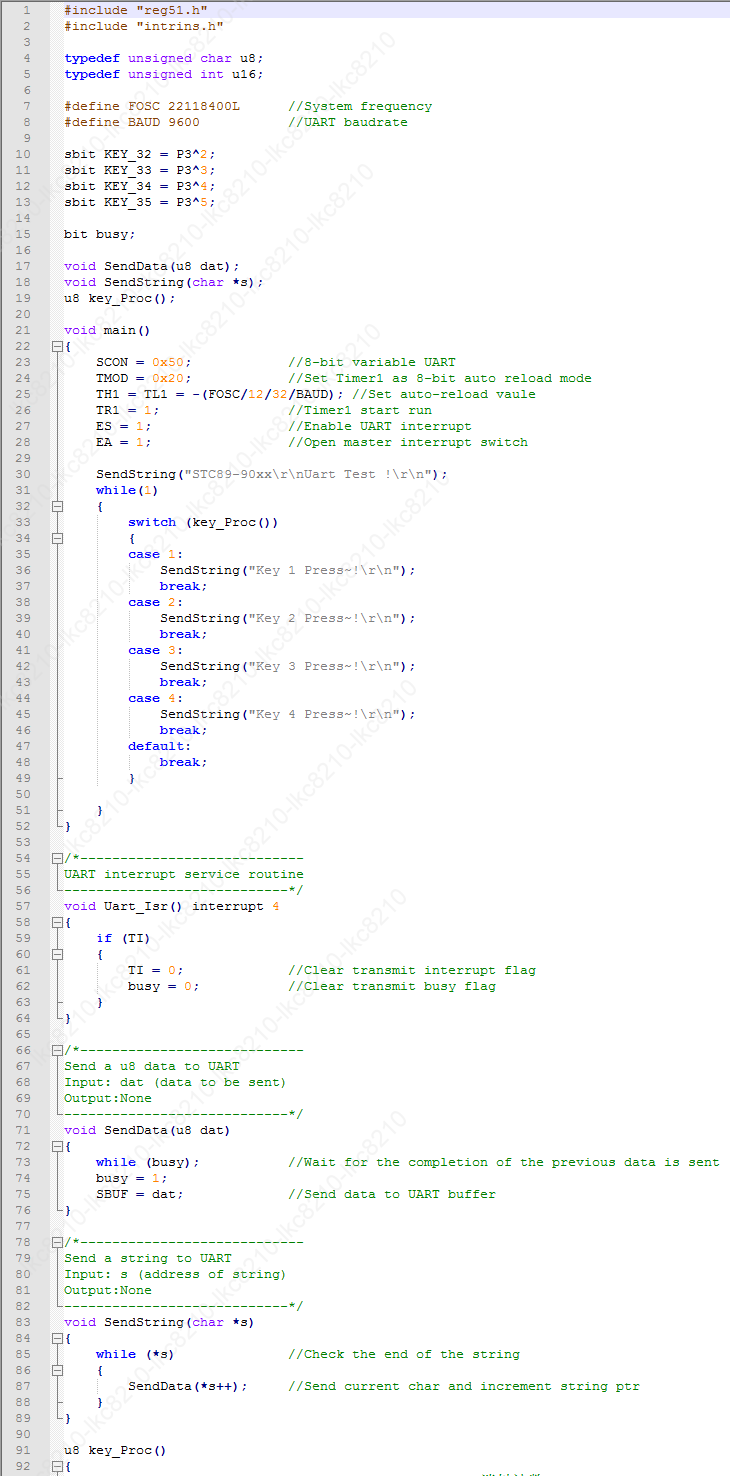
Task: Click line number 83 in the margin
Action: (x=23, y=1322)
